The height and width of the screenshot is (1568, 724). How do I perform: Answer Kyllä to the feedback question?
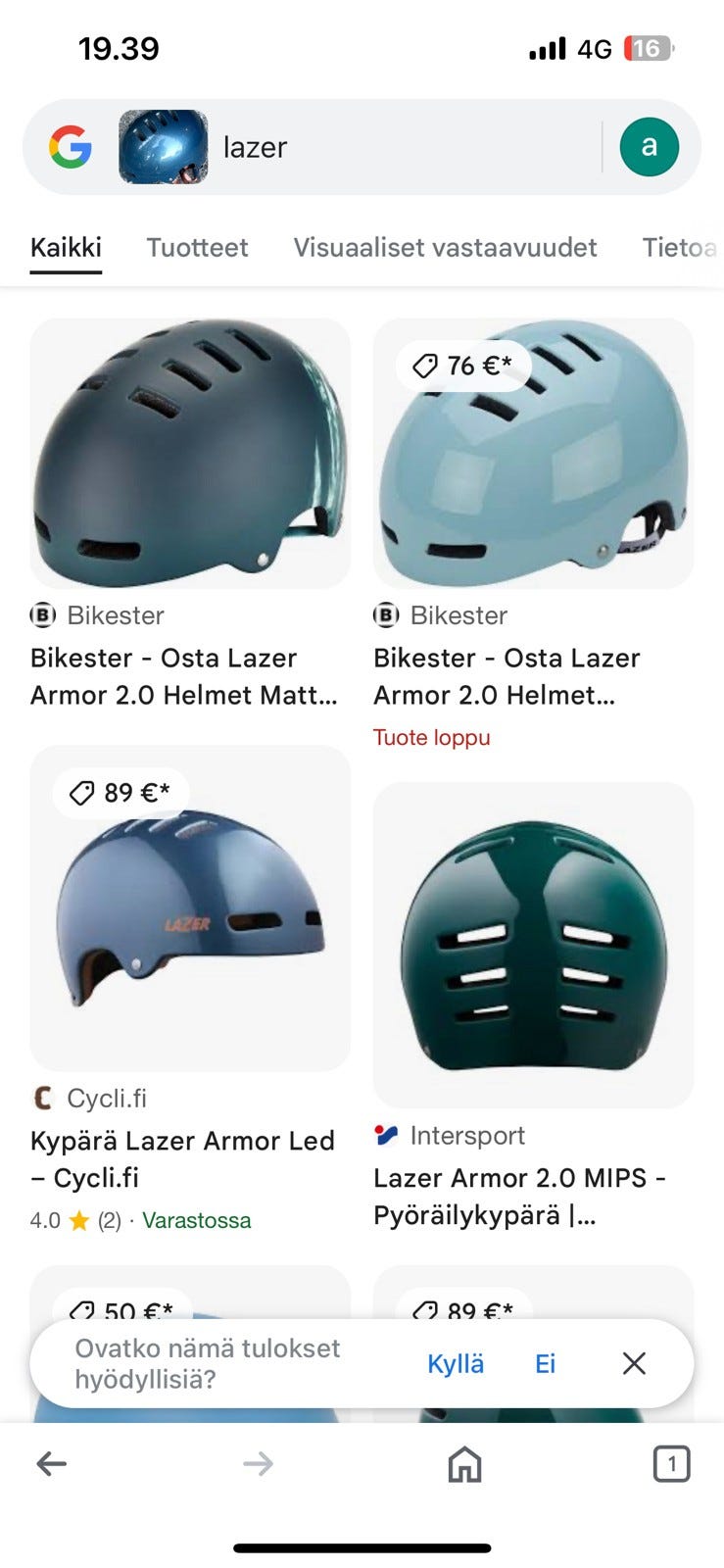coord(456,1363)
